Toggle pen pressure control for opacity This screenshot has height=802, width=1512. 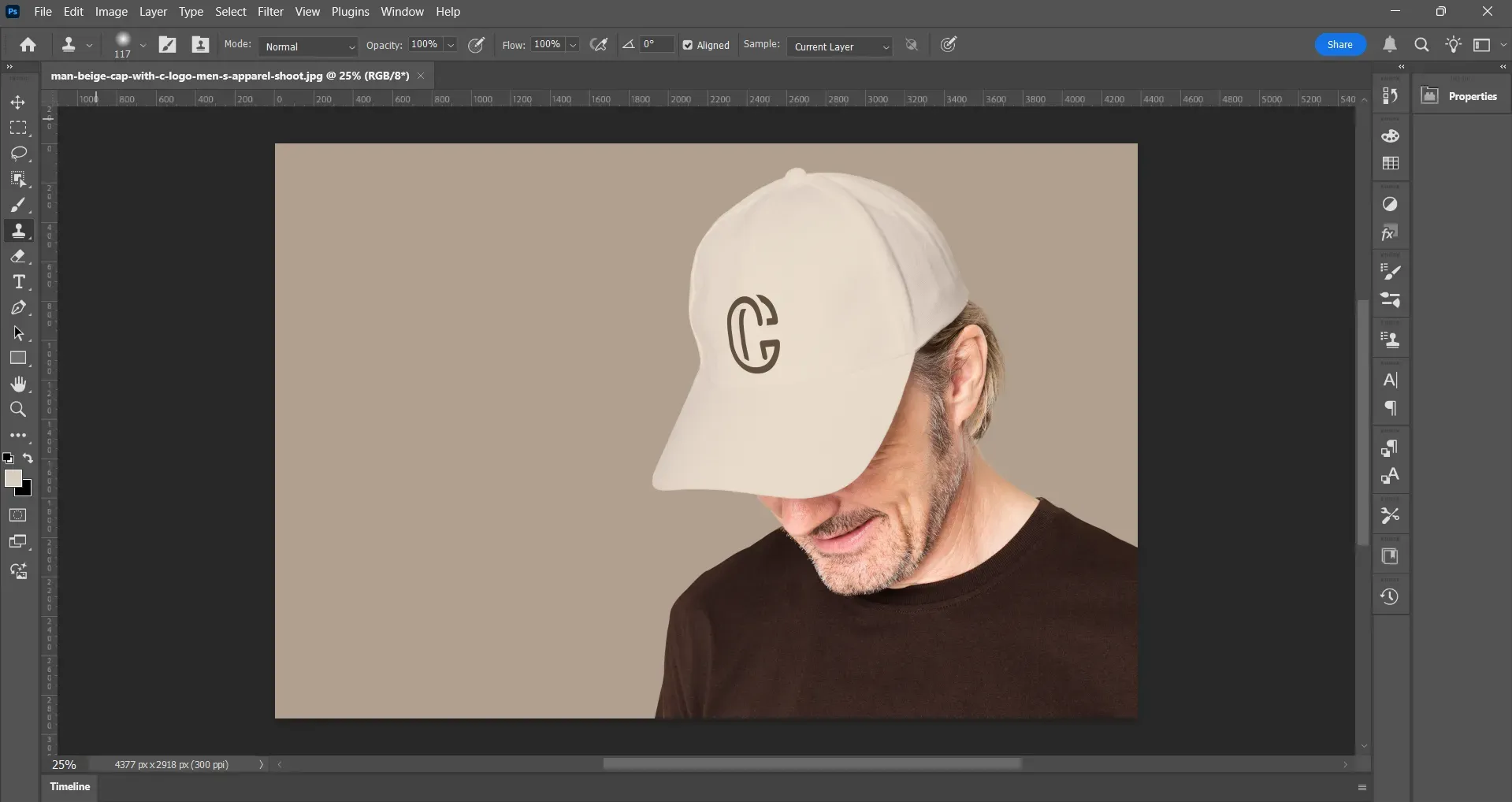click(476, 46)
